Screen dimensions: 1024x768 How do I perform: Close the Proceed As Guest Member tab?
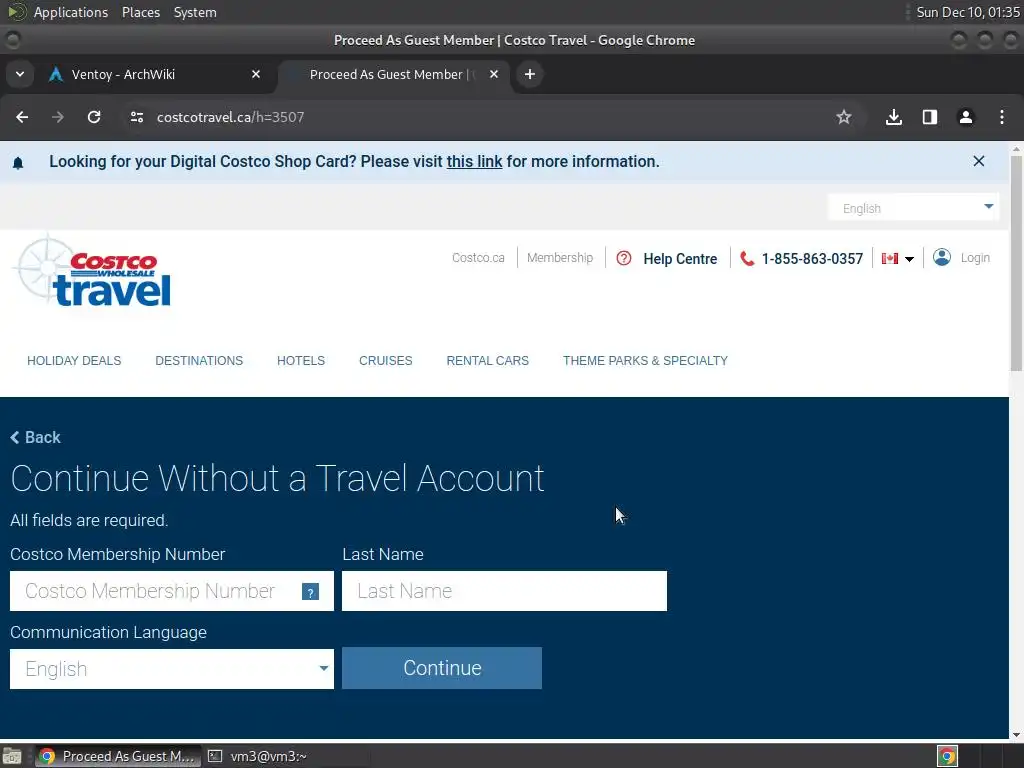click(x=494, y=74)
